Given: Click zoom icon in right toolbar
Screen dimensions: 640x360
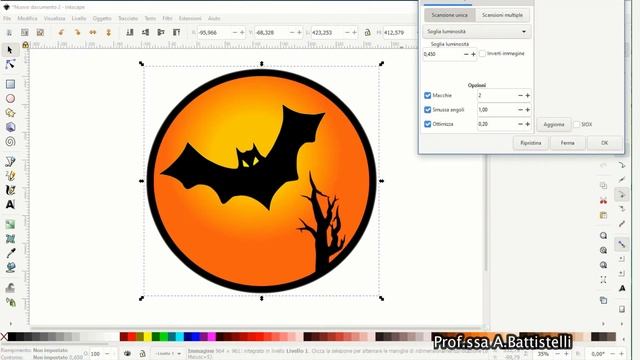Looking at the screenshot, I should tap(603, 236).
